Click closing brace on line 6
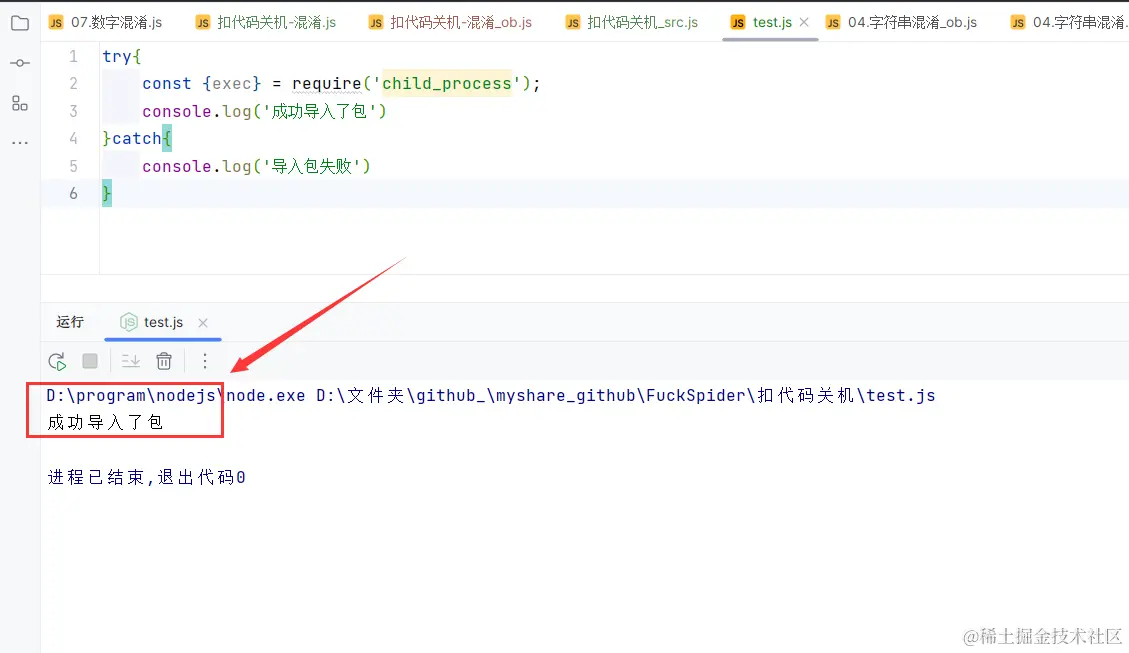The image size is (1129, 653). [107, 194]
